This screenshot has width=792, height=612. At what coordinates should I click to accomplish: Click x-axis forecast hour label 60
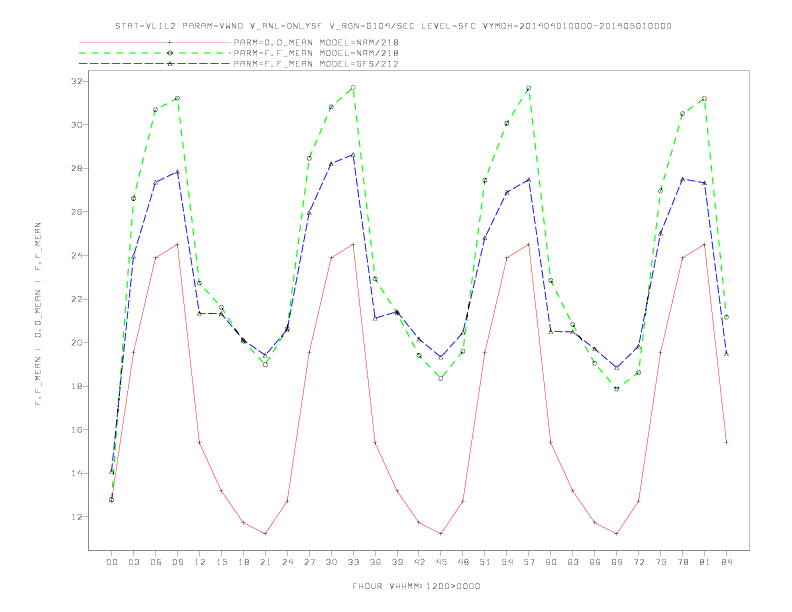click(x=551, y=562)
